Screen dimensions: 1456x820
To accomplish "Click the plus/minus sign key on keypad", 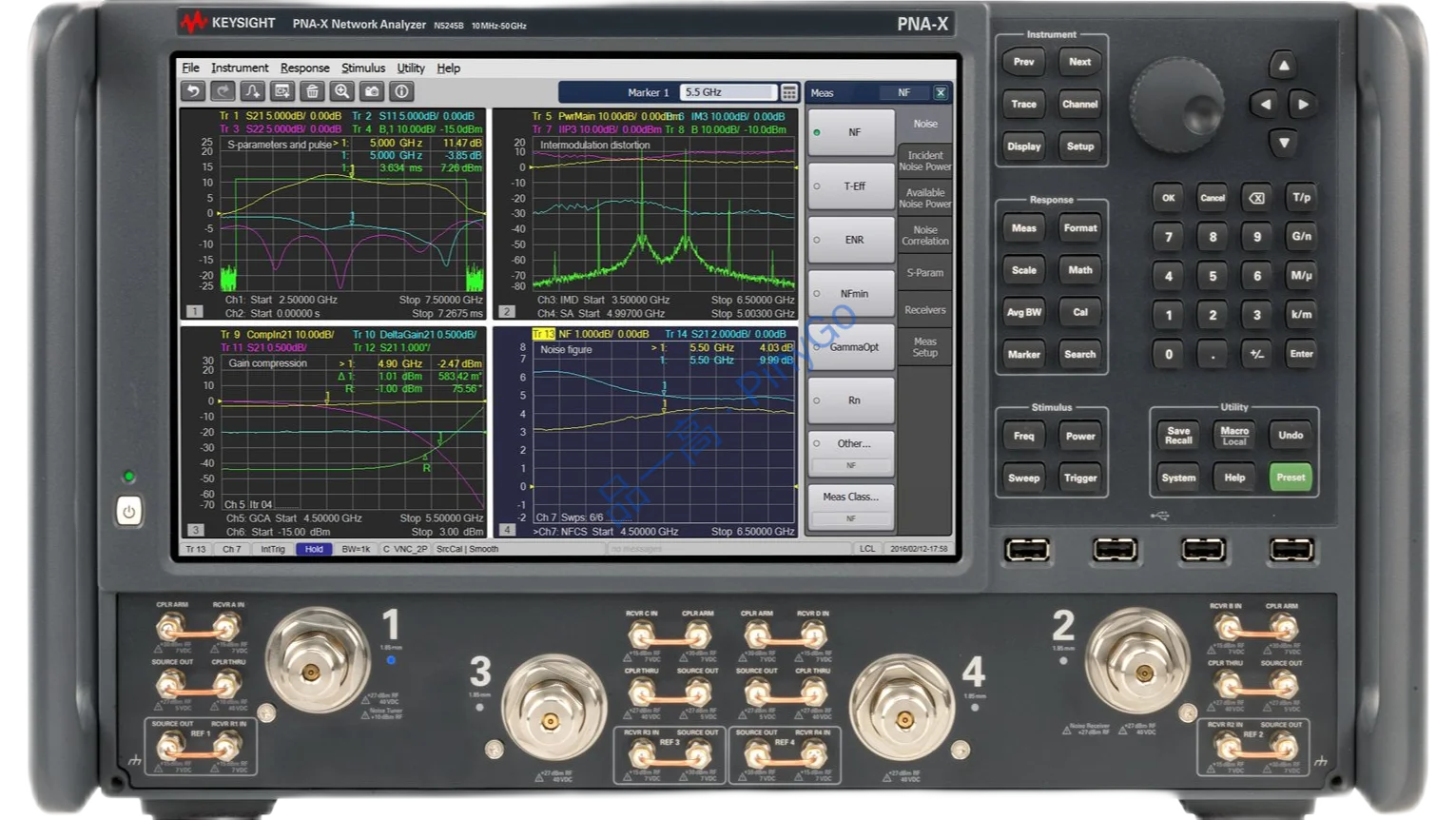I will point(1257,354).
